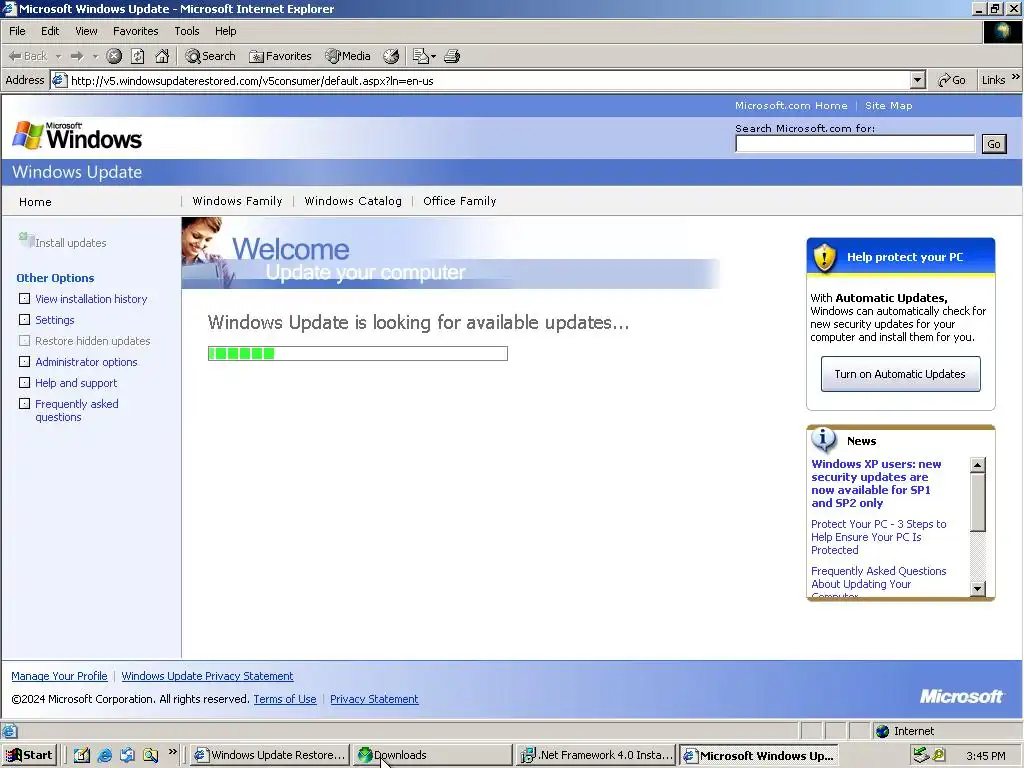Image resolution: width=1024 pixels, height=768 pixels.
Task: Expand the Links toolbar chevron
Action: click(1016, 76)
